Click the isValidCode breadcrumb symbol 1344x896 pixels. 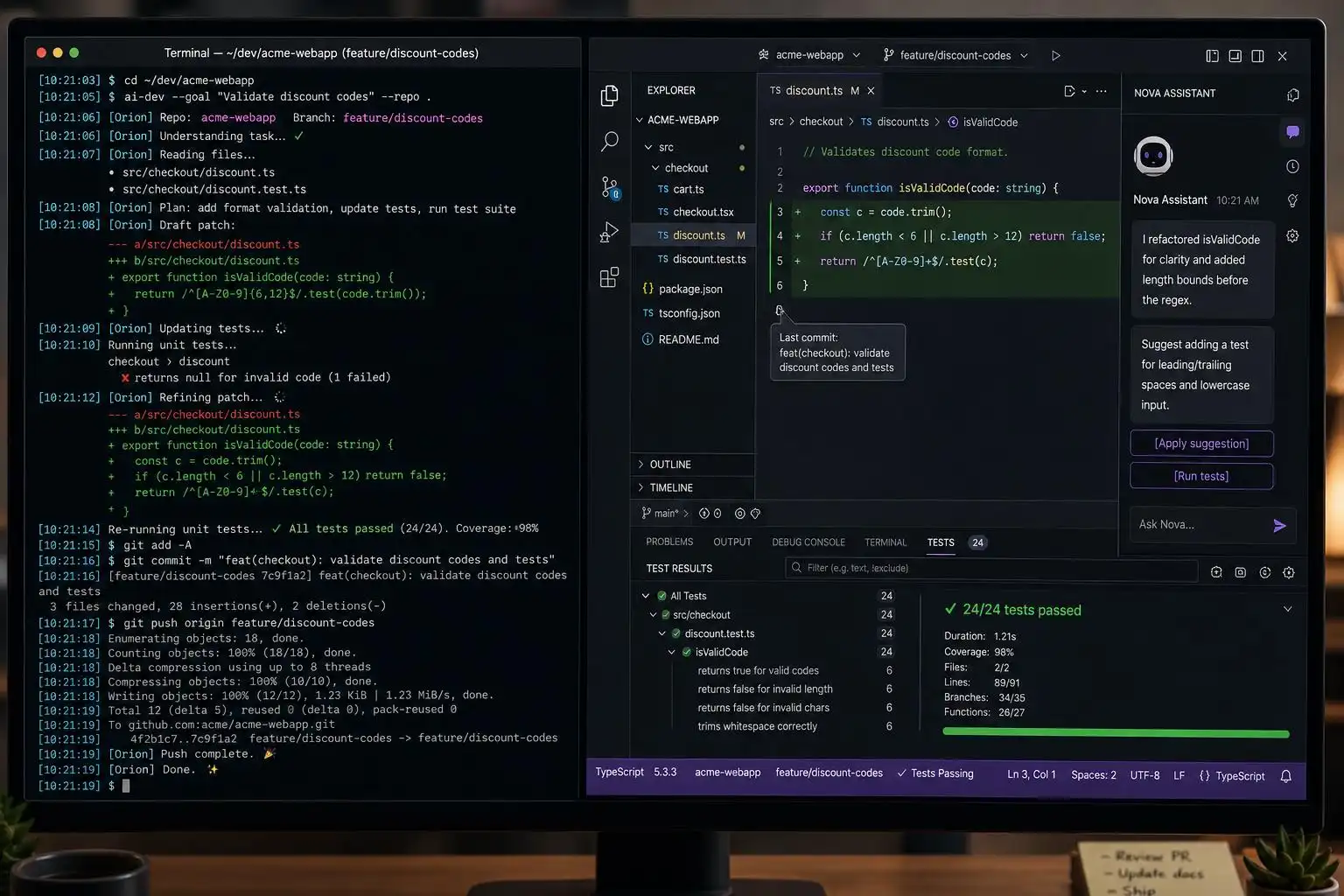pos(983,122)
